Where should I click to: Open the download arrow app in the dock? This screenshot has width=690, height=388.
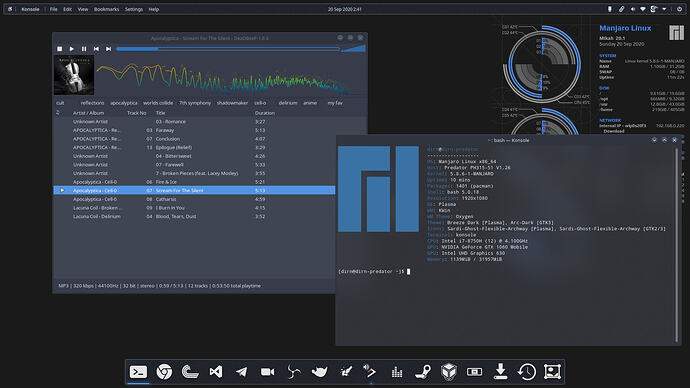500,372
